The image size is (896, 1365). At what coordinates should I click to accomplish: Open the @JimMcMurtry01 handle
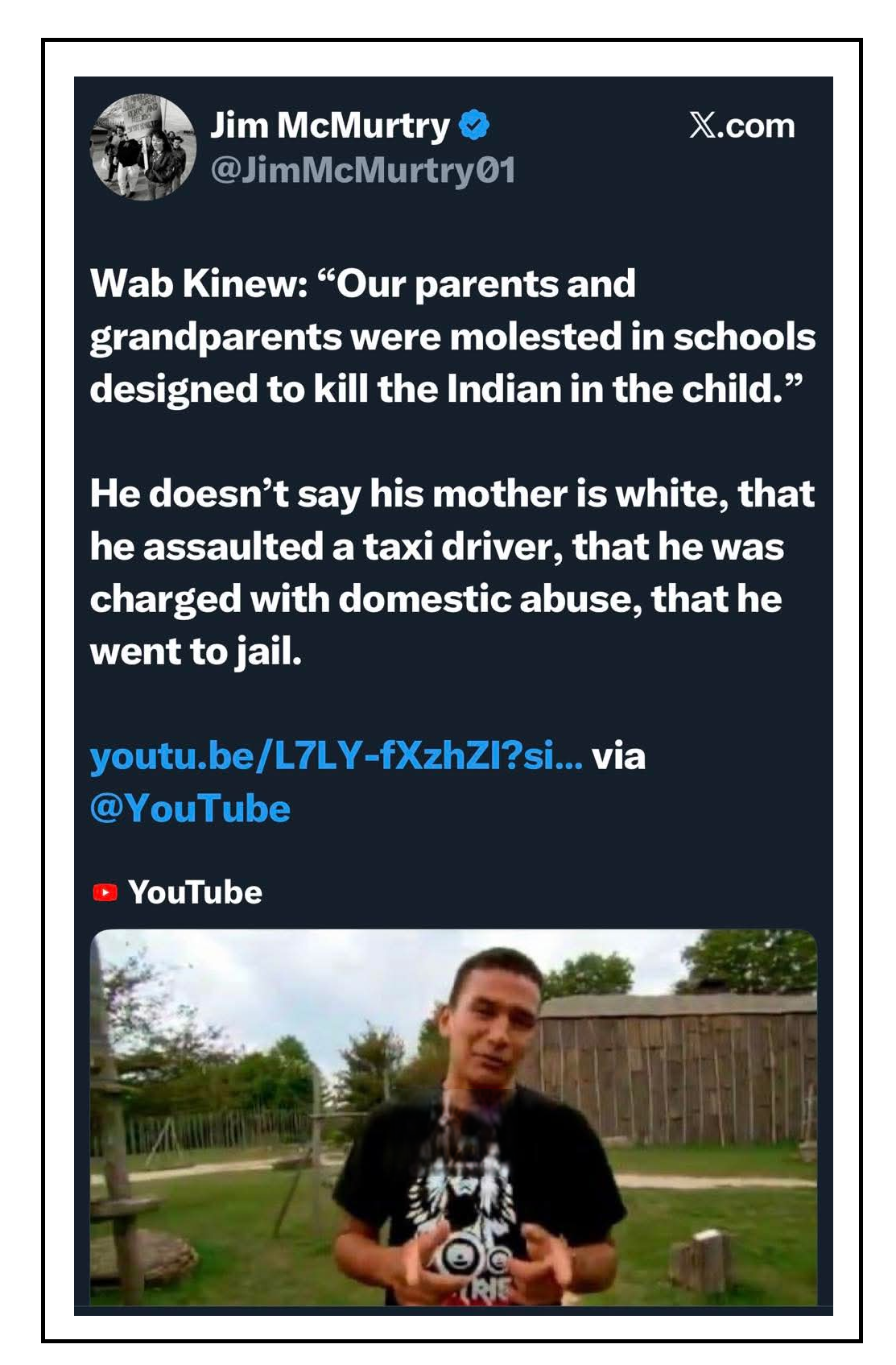click(x=362, y=171)
